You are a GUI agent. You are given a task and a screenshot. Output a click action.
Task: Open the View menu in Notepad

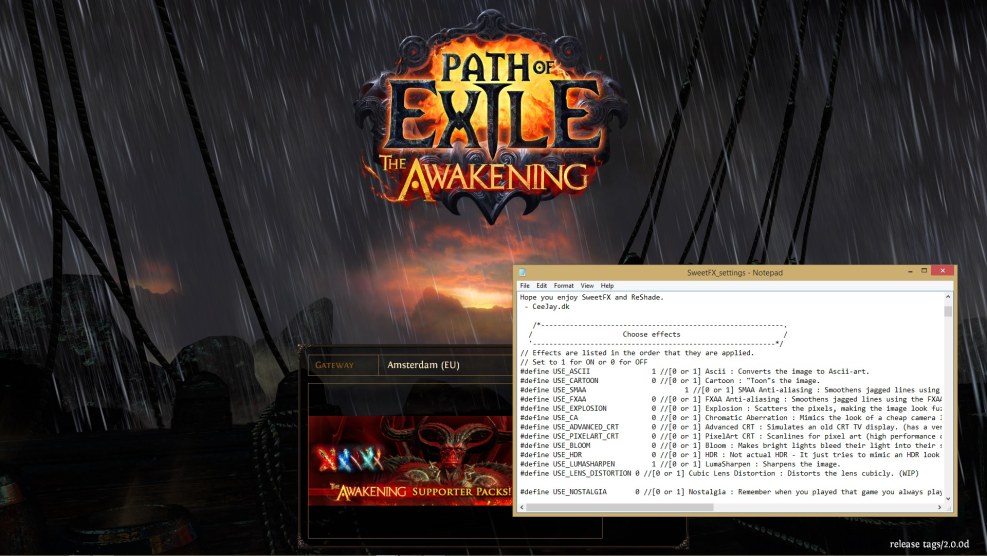(x=587, y=286)
